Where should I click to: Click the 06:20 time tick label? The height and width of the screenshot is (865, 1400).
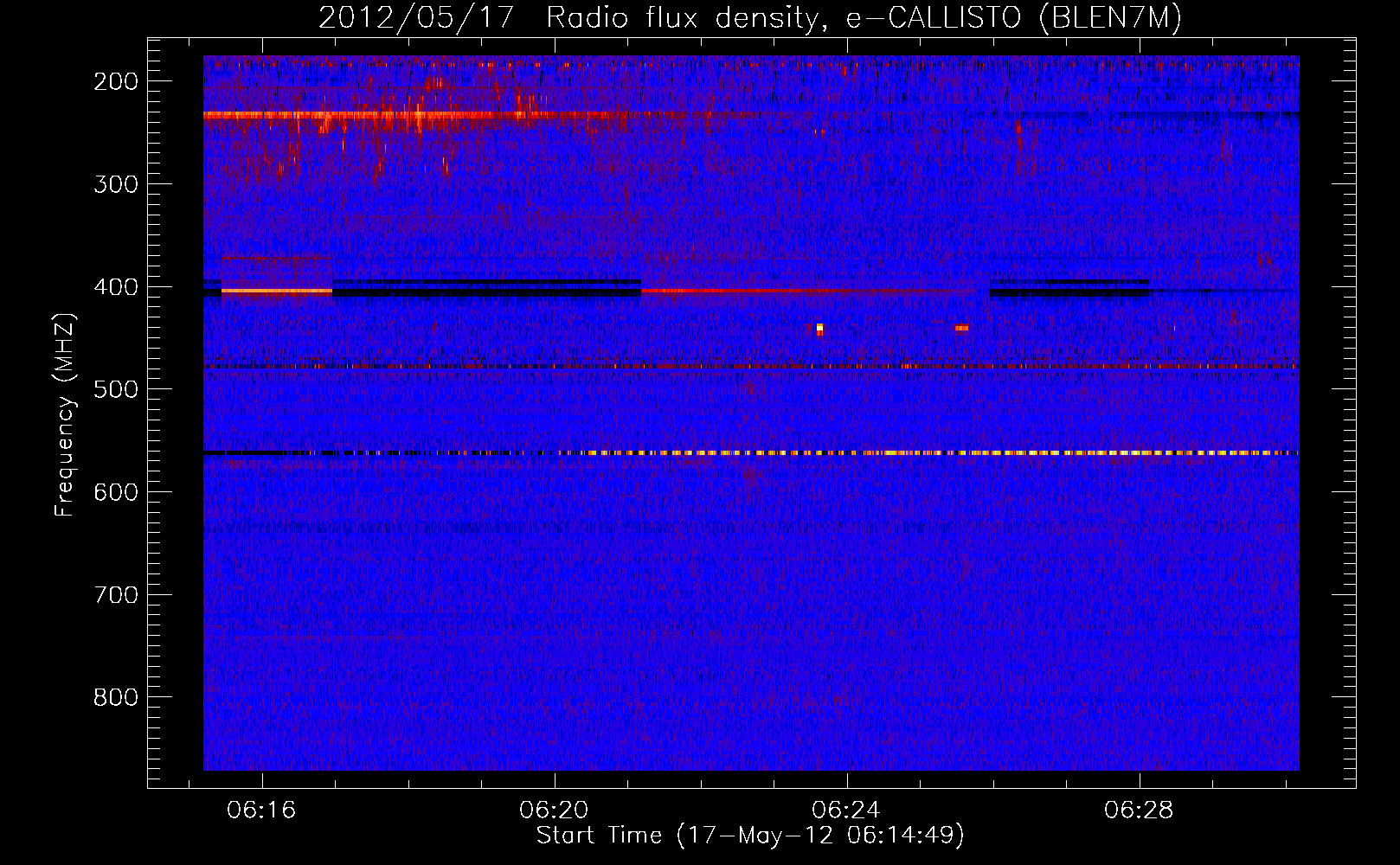tap(554, 811)
